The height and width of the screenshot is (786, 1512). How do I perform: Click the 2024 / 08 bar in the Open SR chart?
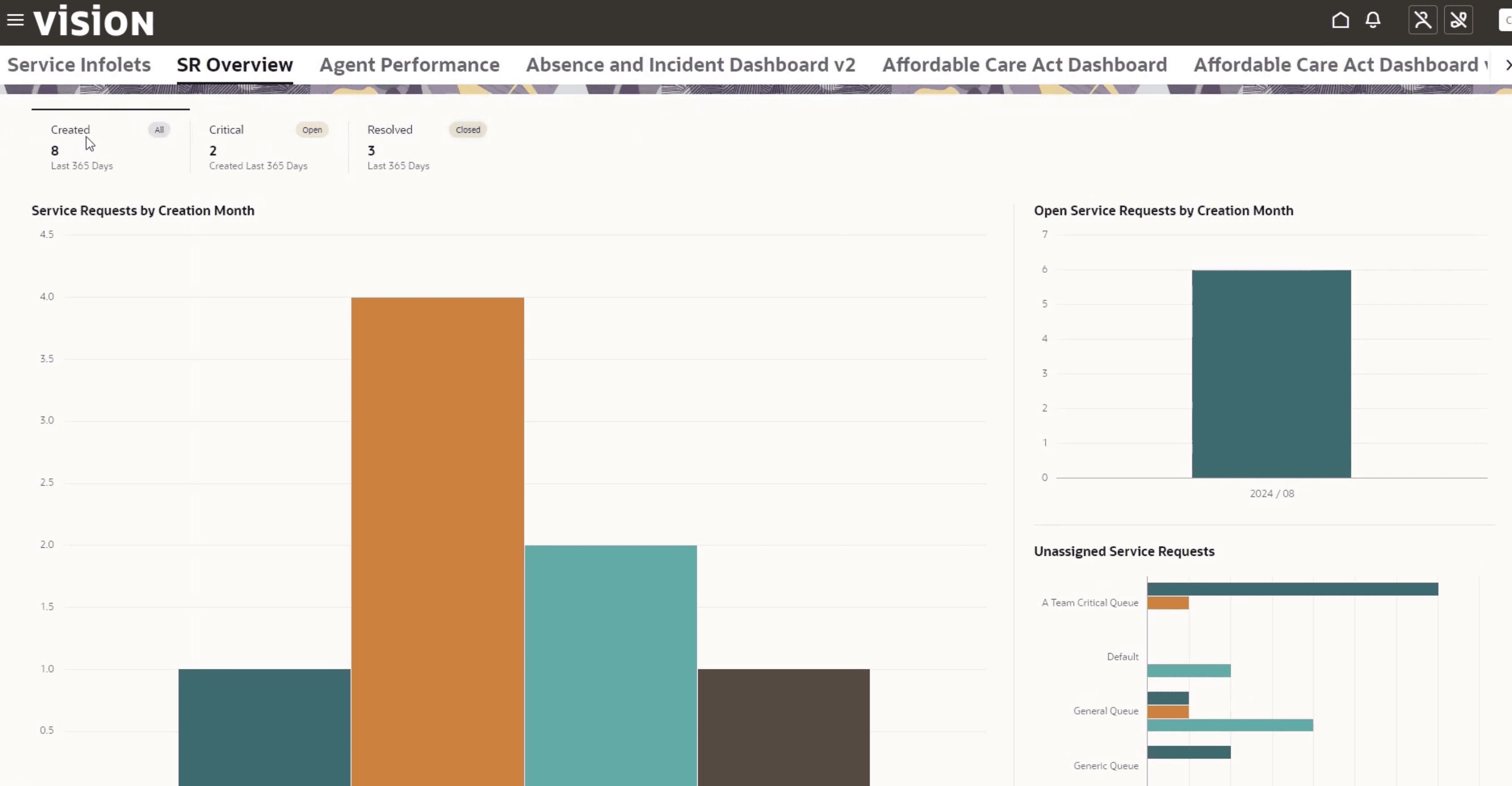1271,373
